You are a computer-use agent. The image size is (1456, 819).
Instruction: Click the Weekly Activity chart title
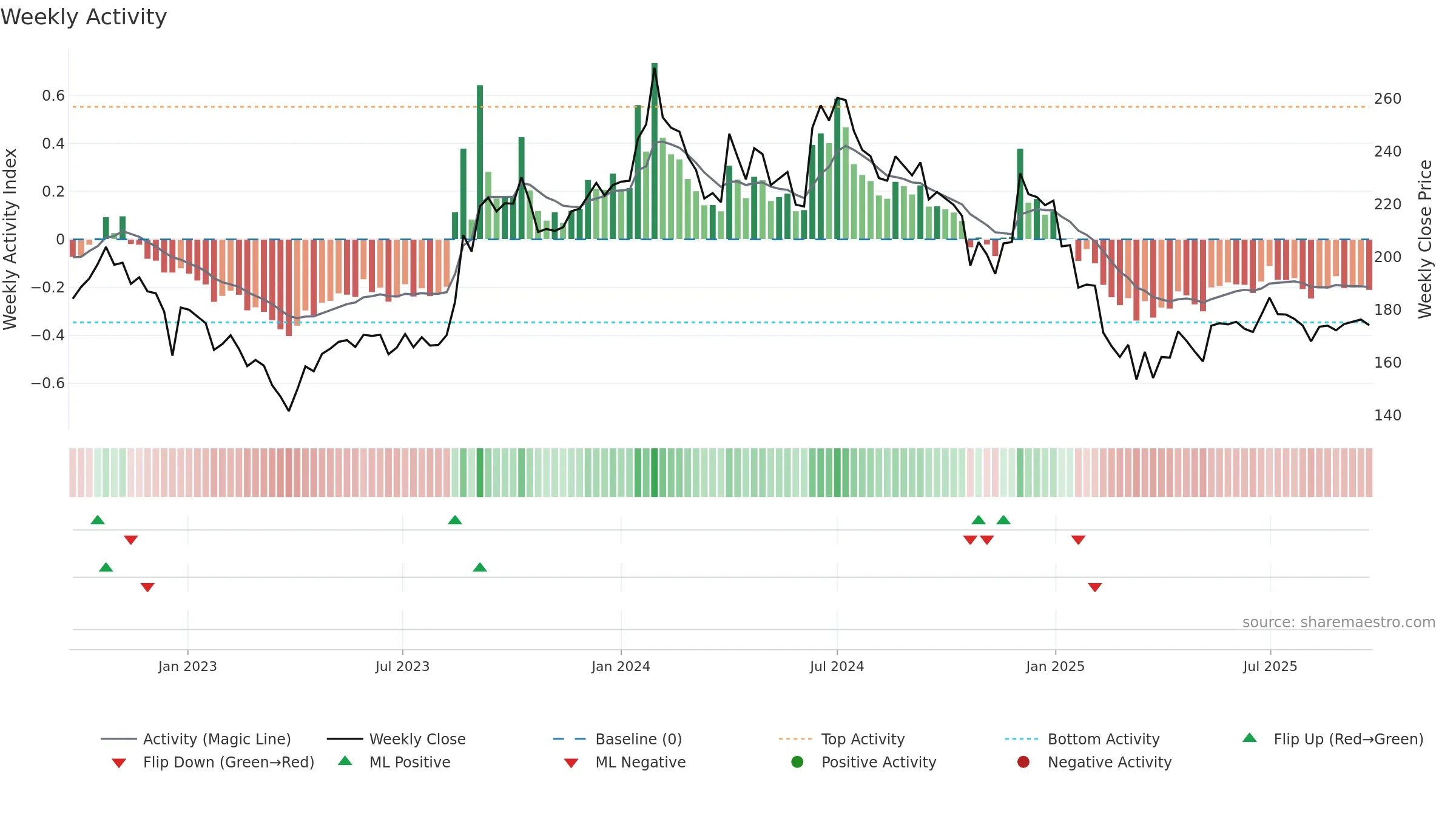(x=84, y=17)
